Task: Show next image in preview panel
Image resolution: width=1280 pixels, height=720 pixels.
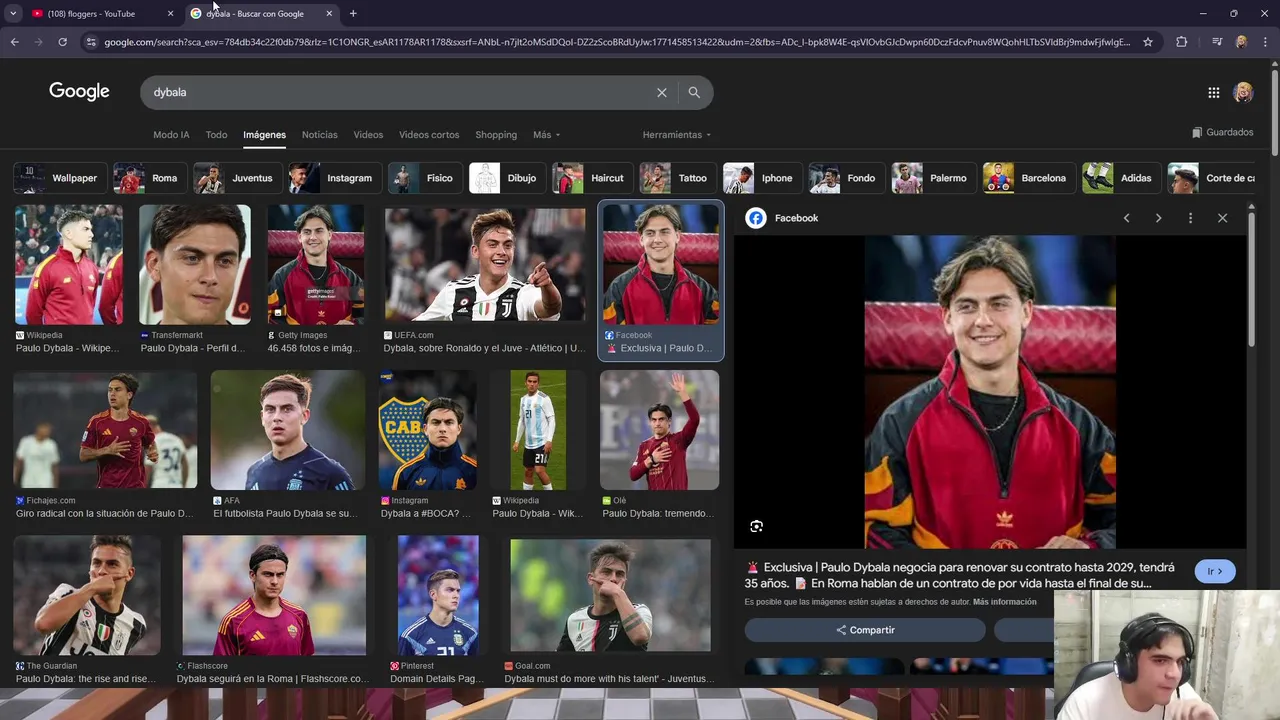Action: pyautogui.click(x=1158, y=218)
